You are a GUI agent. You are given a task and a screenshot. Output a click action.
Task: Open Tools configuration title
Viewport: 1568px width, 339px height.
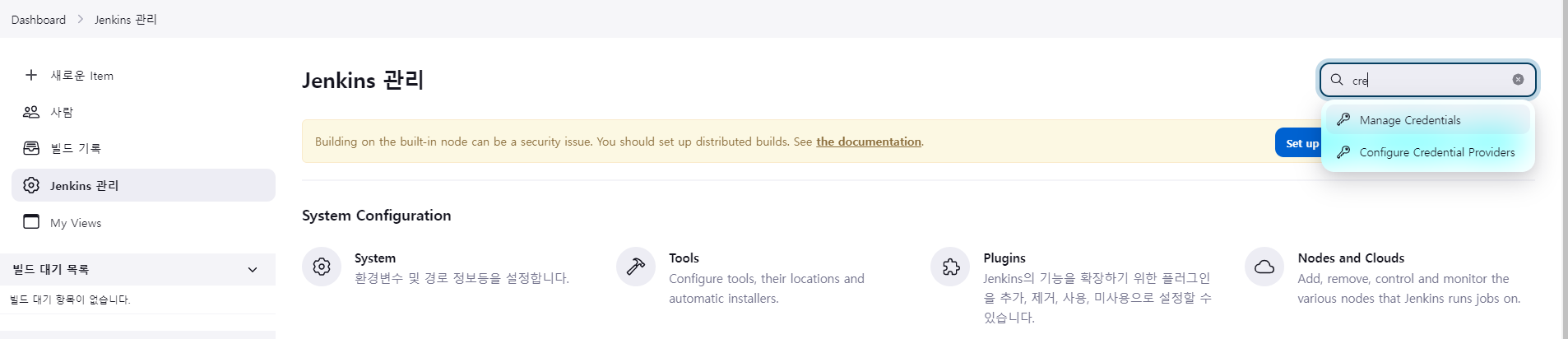(x=684, y=258)
